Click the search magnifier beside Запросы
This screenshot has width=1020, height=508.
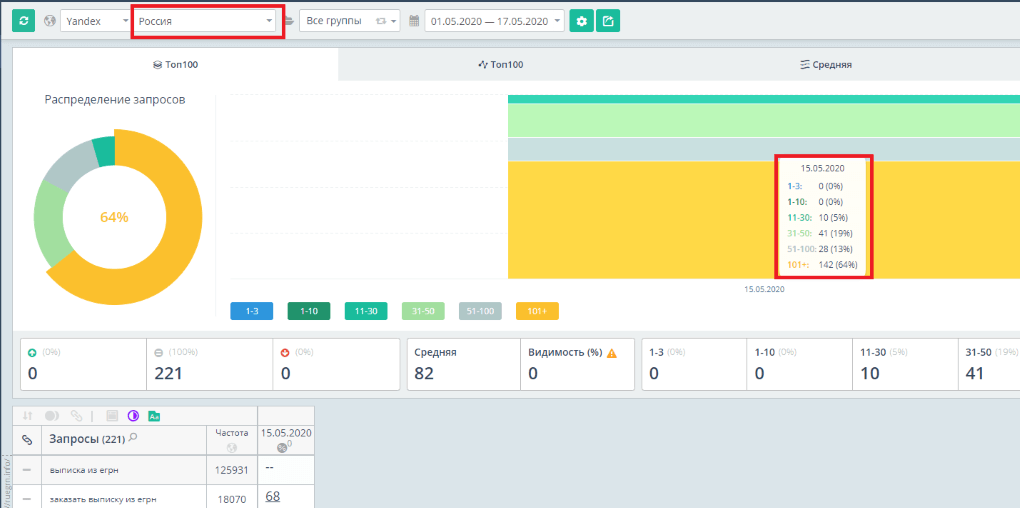click(133, 438)
